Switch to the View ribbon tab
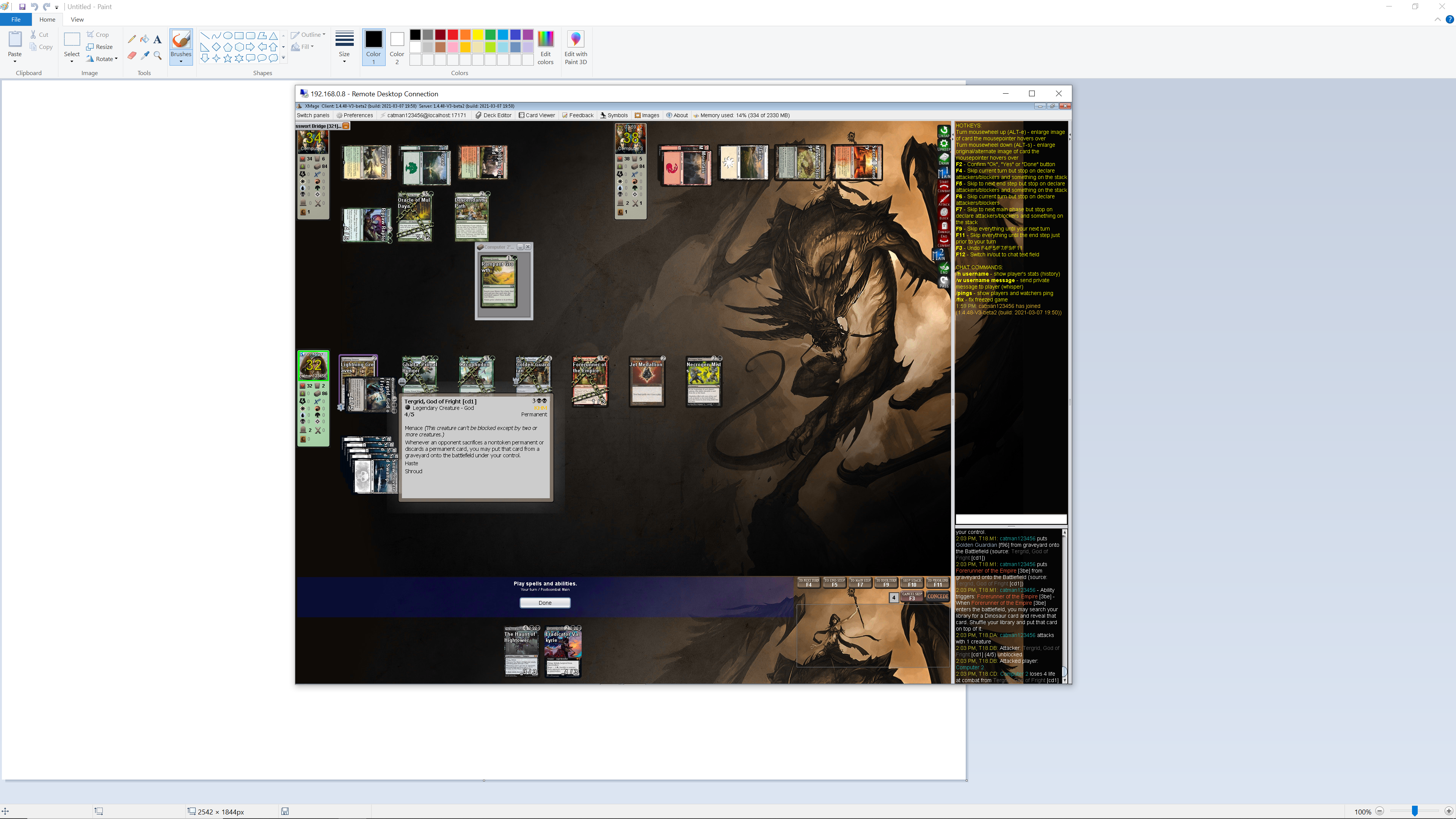 pos(77,19)
